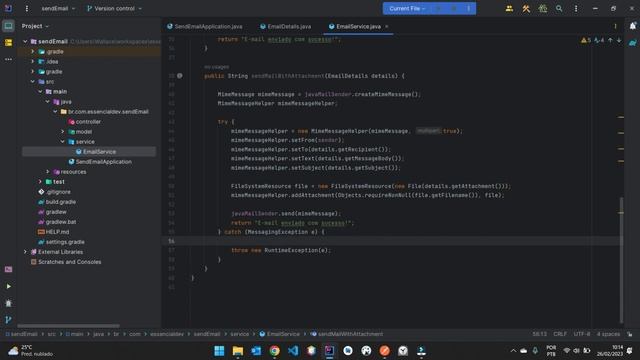Open the Project tool window icon
Image resolution: width=640 pixels, height=360 pixels.
[x=8, y=26]
